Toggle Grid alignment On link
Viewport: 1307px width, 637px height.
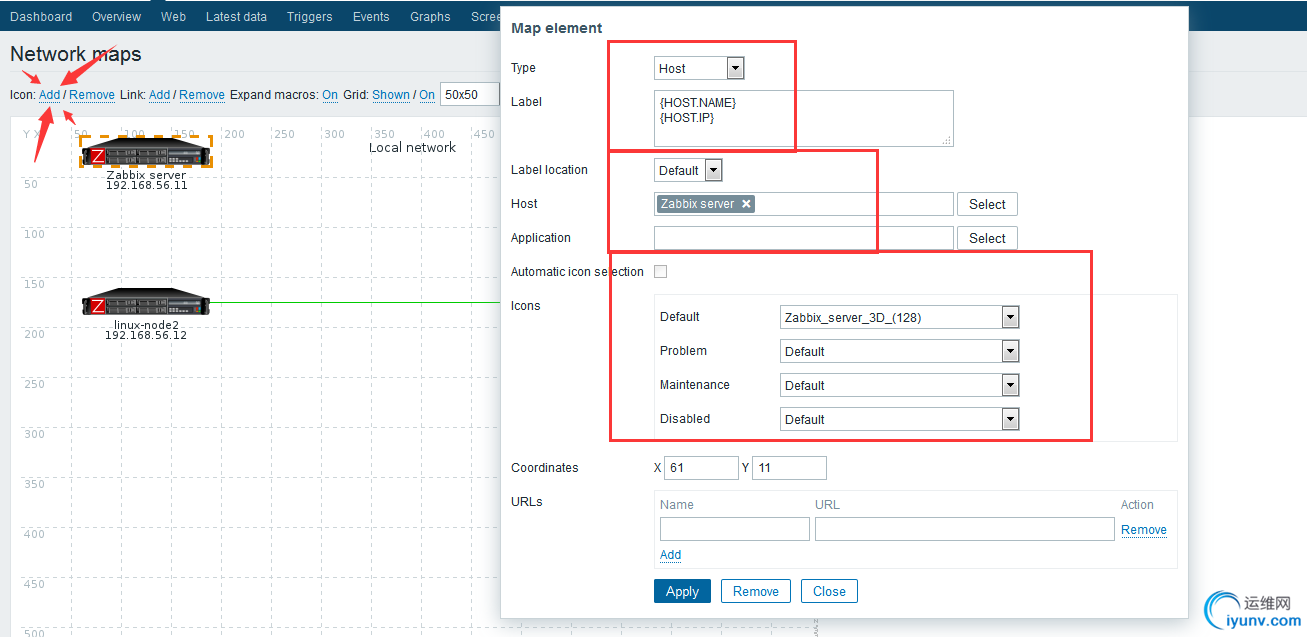[x=427, y=95]
